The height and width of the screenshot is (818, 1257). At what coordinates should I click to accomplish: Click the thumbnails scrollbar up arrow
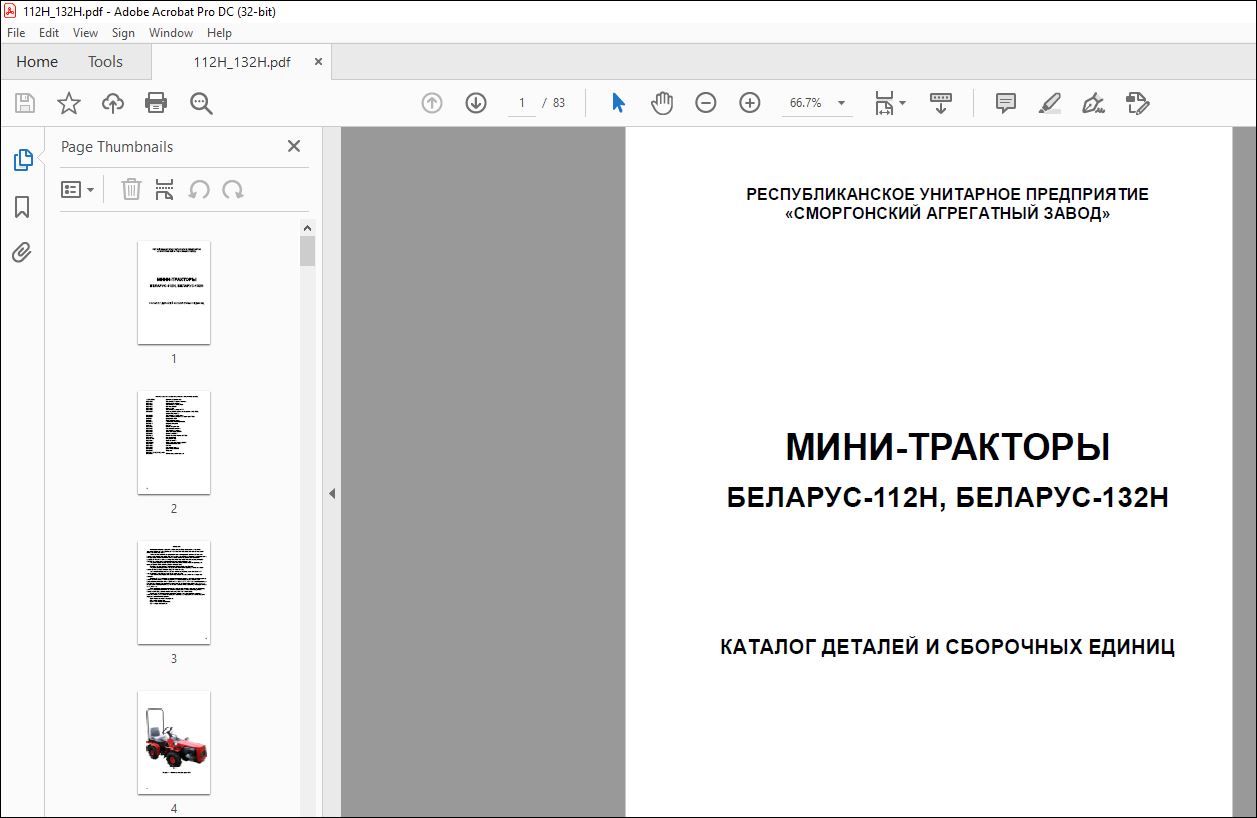pyautogui.click(x=308, y=228)
